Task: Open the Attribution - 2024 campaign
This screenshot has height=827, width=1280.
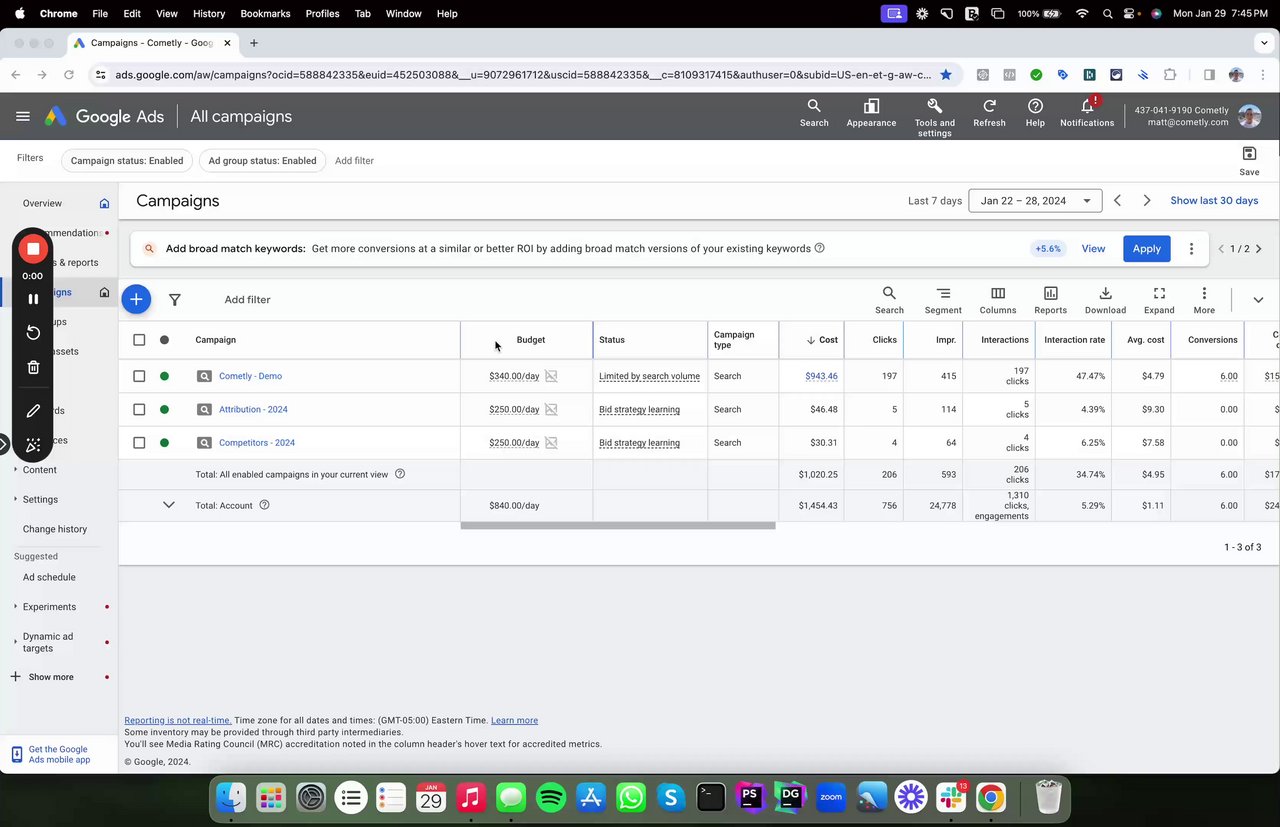Action: [x=253, y=409]
